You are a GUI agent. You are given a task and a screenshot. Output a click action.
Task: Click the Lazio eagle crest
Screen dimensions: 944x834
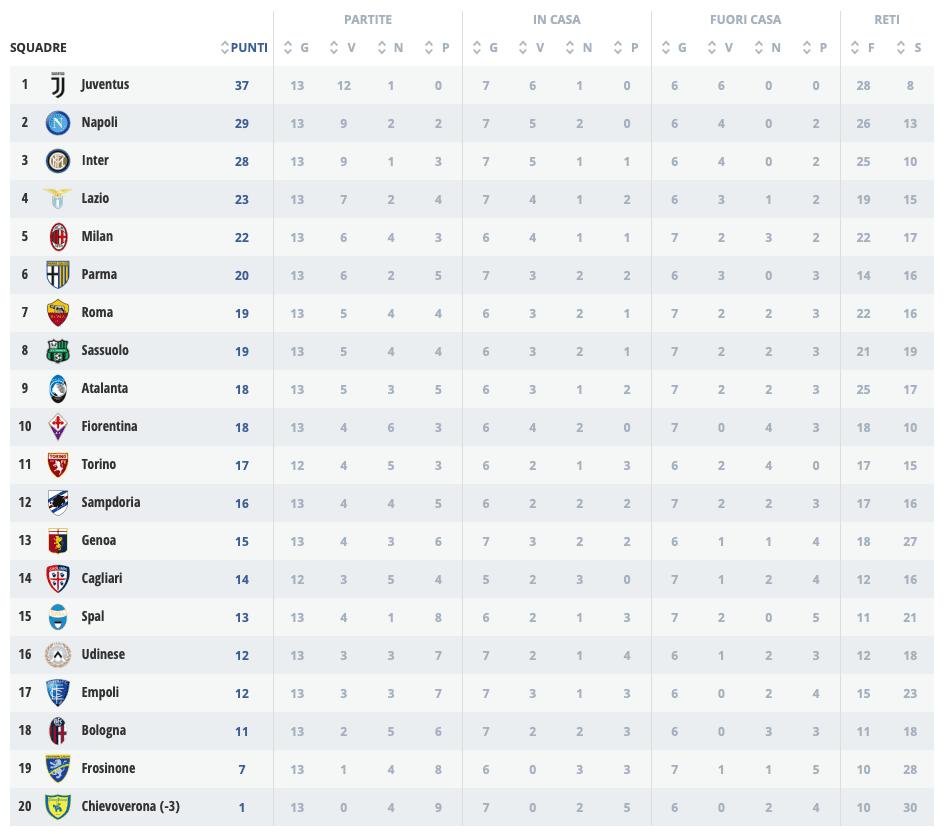coord(57,199)
